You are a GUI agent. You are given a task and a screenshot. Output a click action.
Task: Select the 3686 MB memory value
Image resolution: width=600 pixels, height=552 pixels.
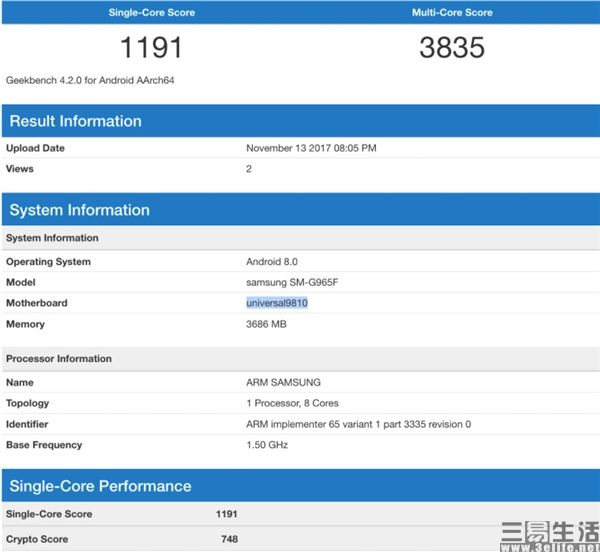pyautogui.click(x=266, y=324)
